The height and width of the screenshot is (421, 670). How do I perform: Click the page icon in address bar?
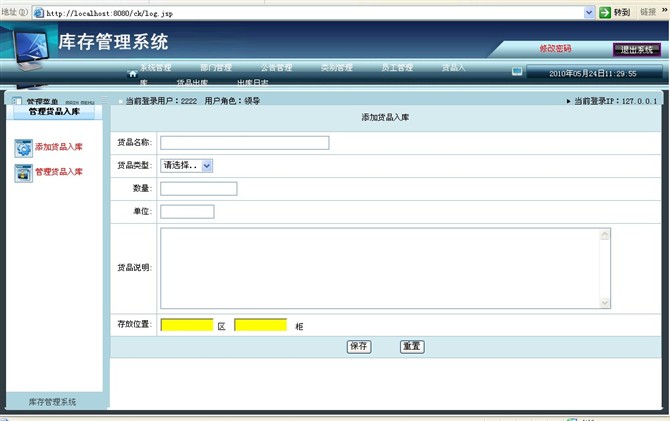[39, 13]
